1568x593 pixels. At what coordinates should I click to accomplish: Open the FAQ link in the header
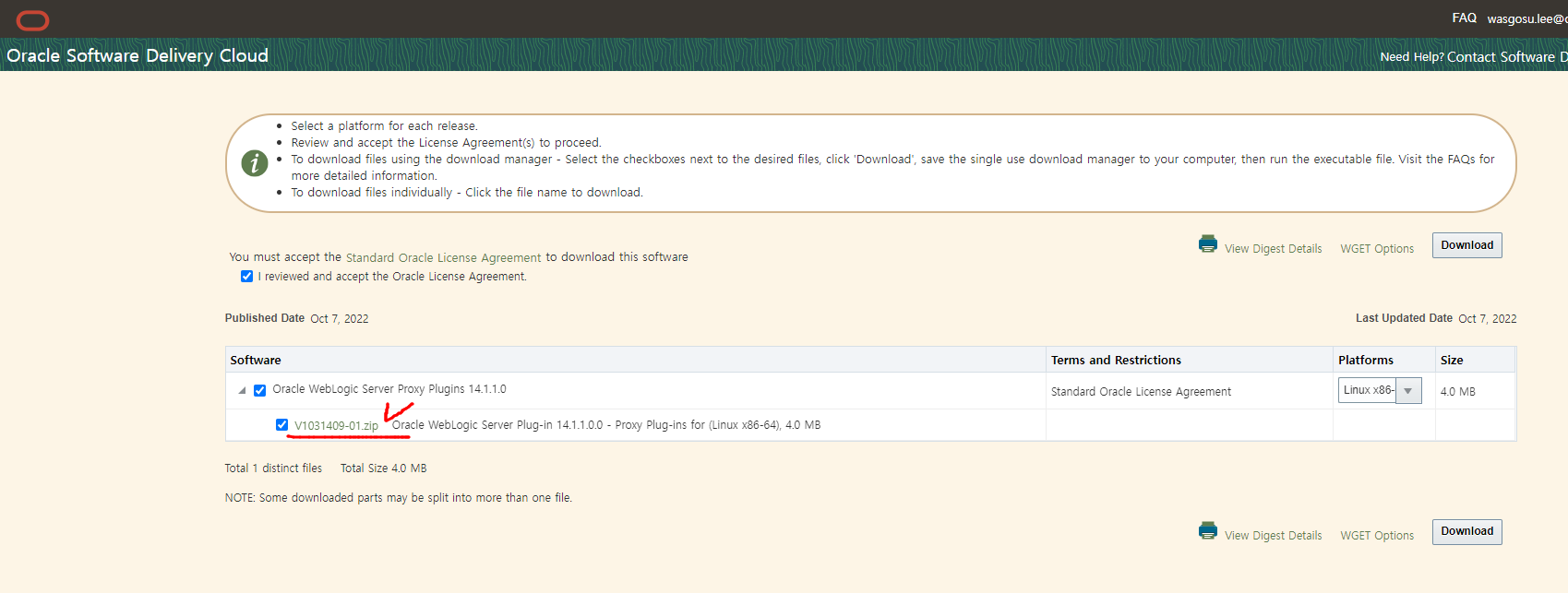tap(1464, 18)
